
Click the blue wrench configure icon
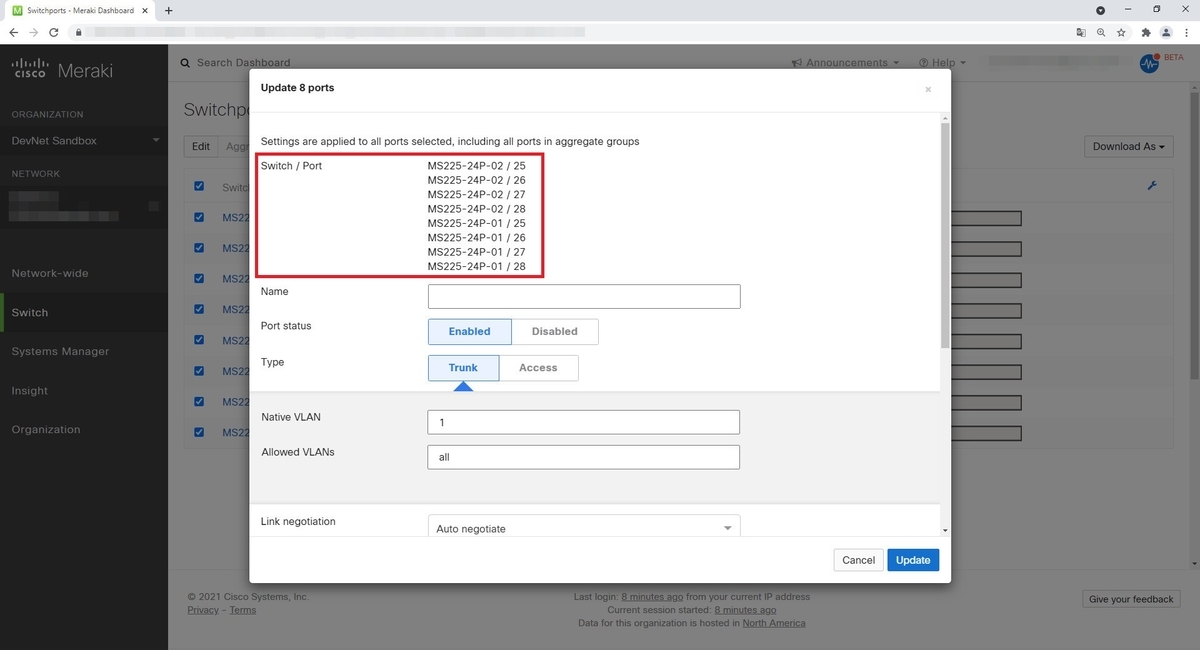[1152, 185]
